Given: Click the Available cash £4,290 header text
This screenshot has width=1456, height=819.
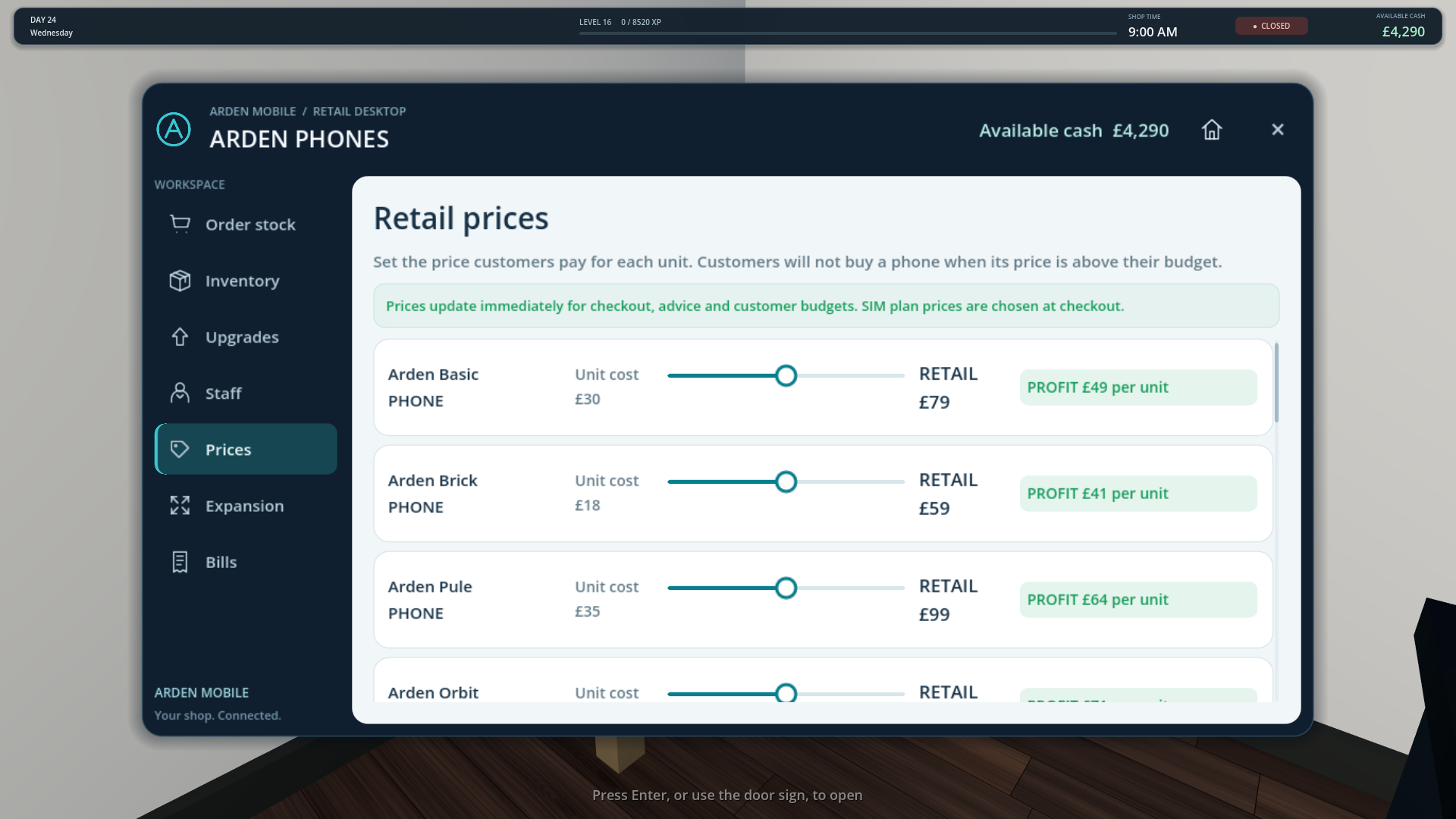Looking at the screenshot, I should (1074, 130).
